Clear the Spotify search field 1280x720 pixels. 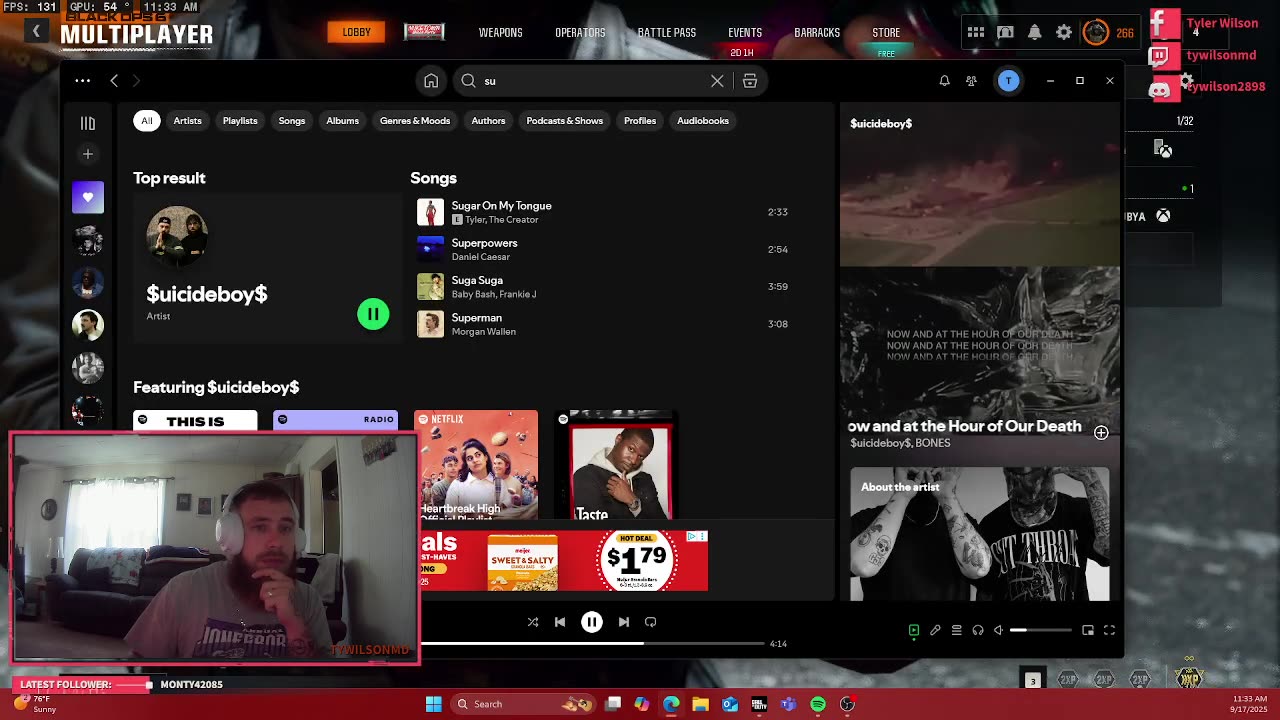[717, 81]
